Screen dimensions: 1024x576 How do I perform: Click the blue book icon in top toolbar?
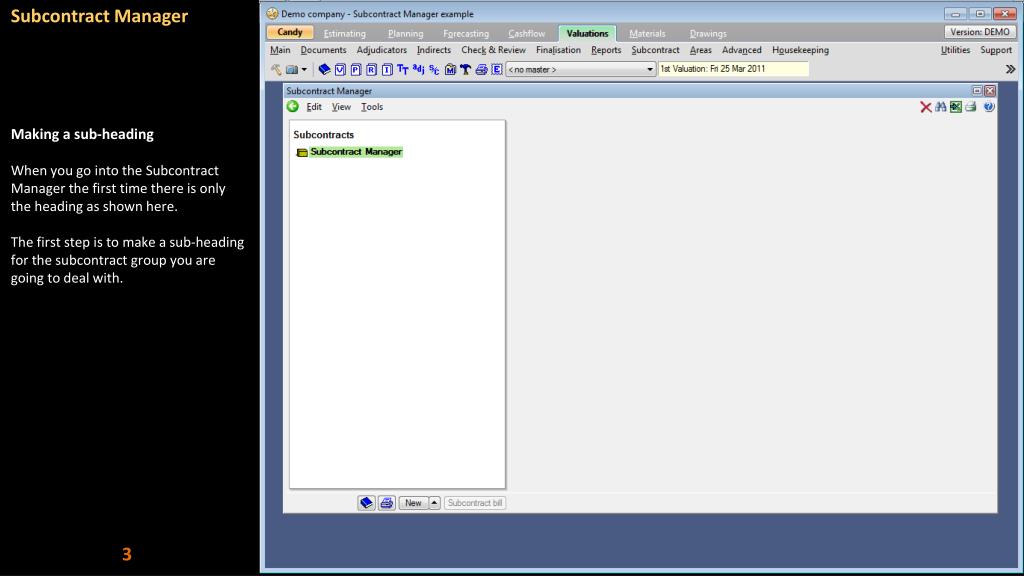(324, 69)
